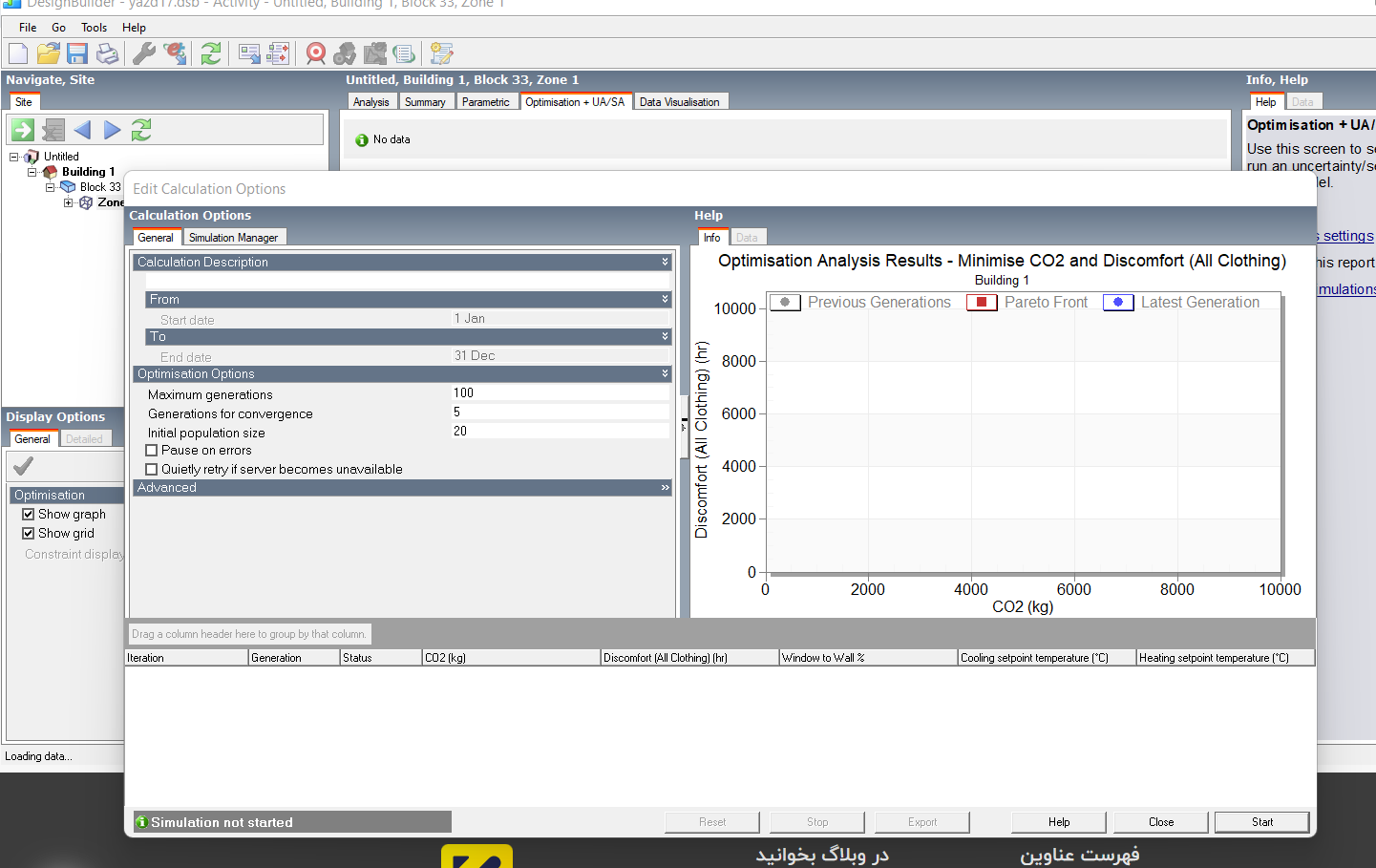Click the green go-arrow in Navigator
The width and height of the screenshot is (1376, 868).
[23, 130]
